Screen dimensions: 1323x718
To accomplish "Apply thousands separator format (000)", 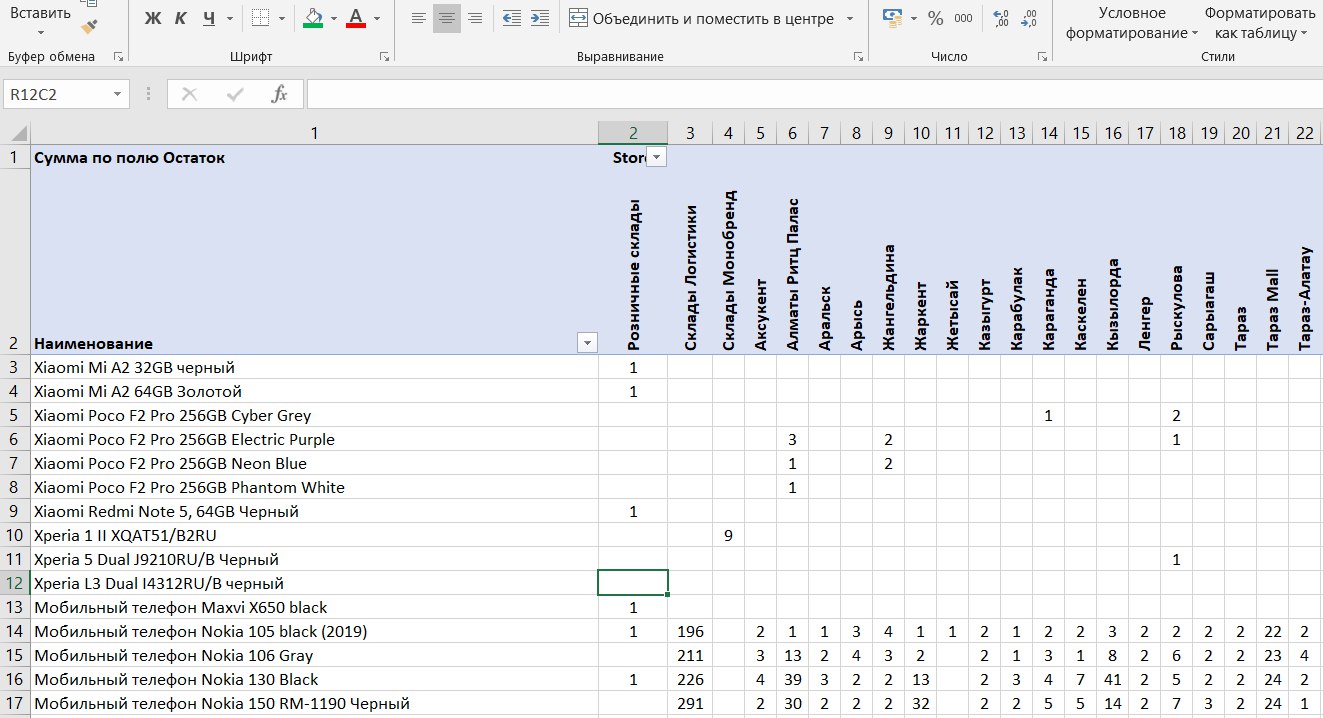I will pyautogui.click(x=963, y=18).
